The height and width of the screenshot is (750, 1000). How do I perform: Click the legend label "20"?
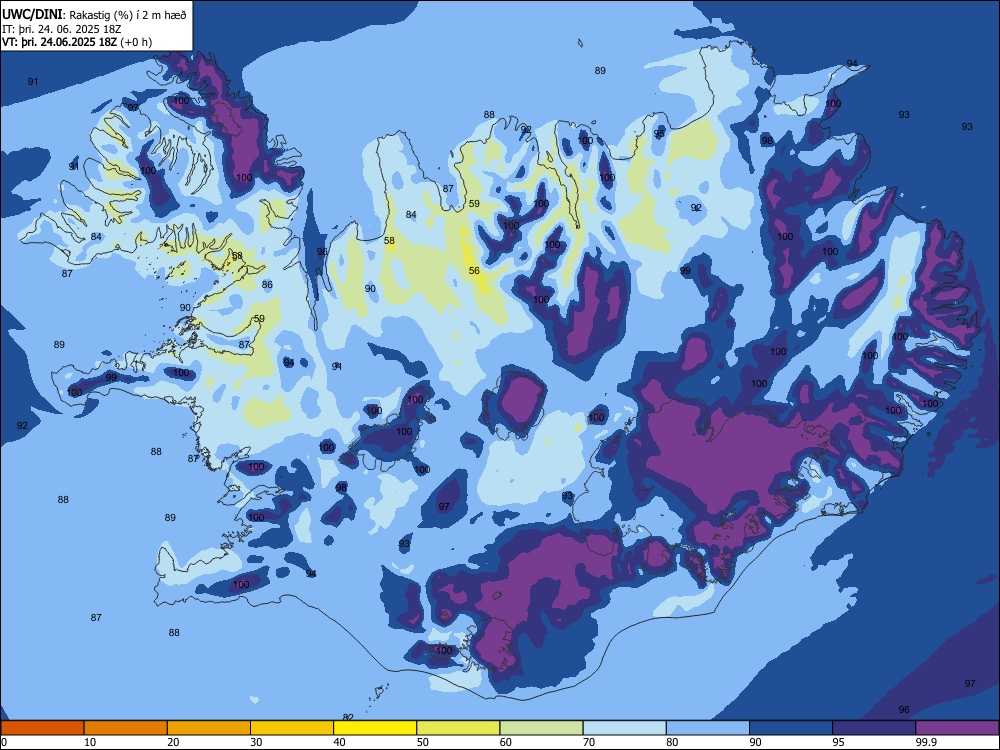pos(173,742)
